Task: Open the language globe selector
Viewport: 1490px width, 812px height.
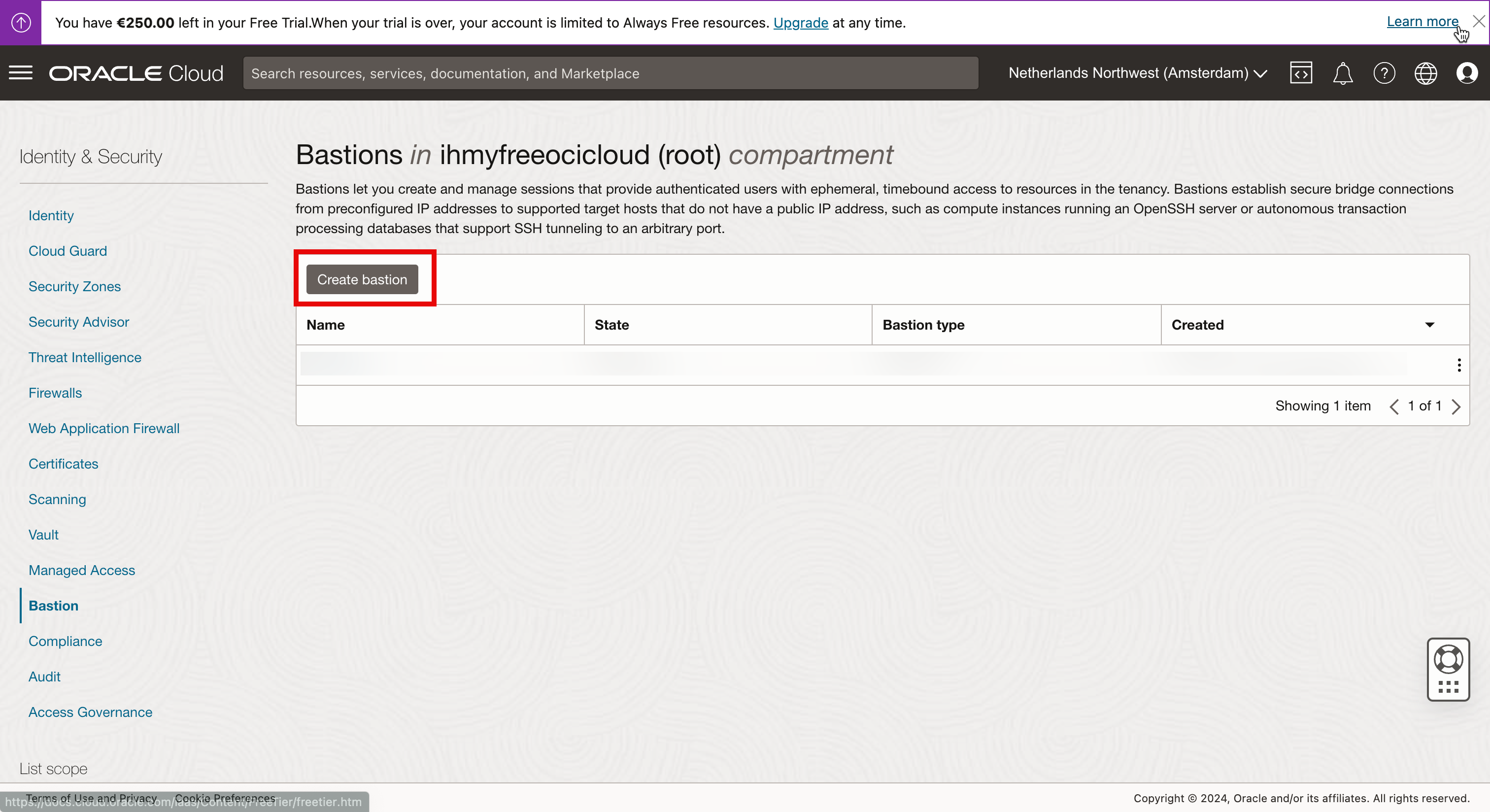Action: tap(1425, 73)
